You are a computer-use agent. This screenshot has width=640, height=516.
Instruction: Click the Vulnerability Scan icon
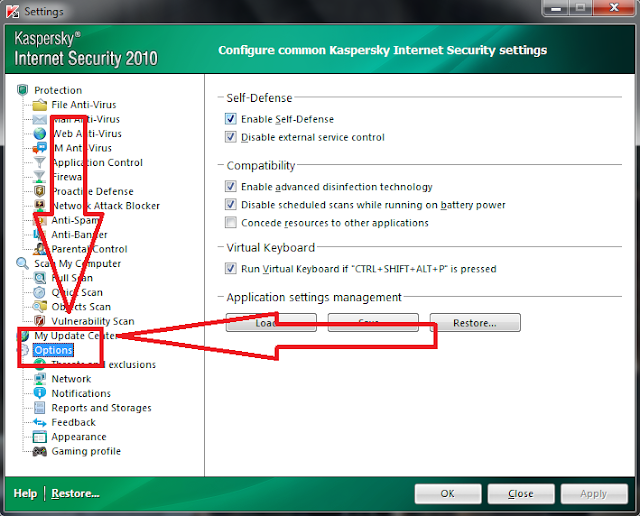(40, 321)
